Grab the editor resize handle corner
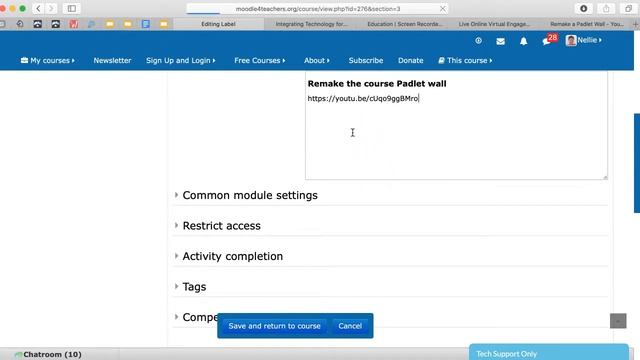640x360 pixels. click(x=605, y=177)
